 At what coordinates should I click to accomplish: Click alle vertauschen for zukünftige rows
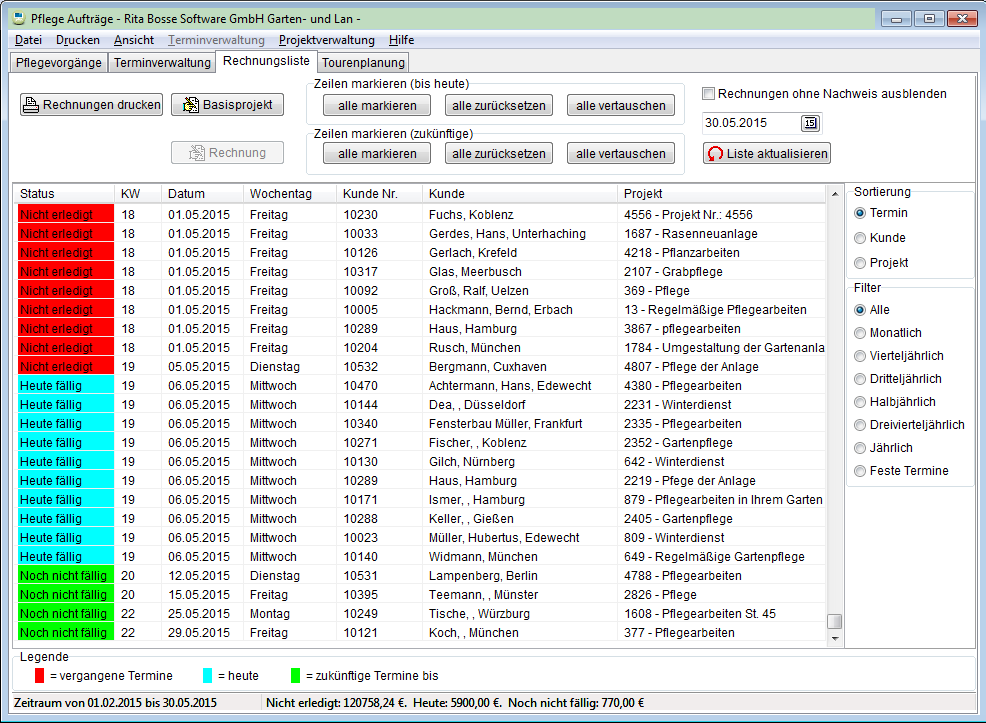(x=620, y=153)
